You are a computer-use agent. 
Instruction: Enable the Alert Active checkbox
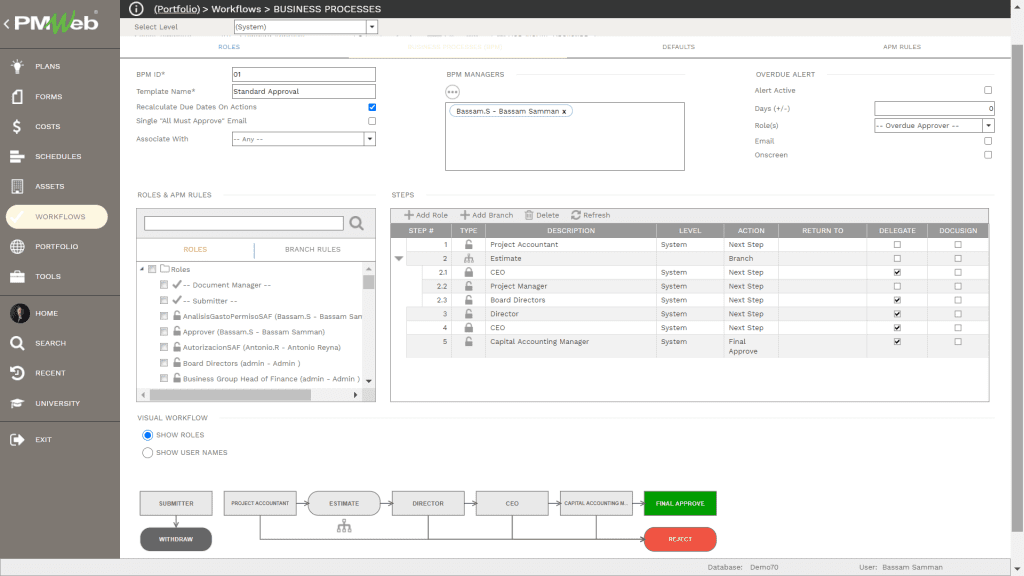[x=988, y=90]
